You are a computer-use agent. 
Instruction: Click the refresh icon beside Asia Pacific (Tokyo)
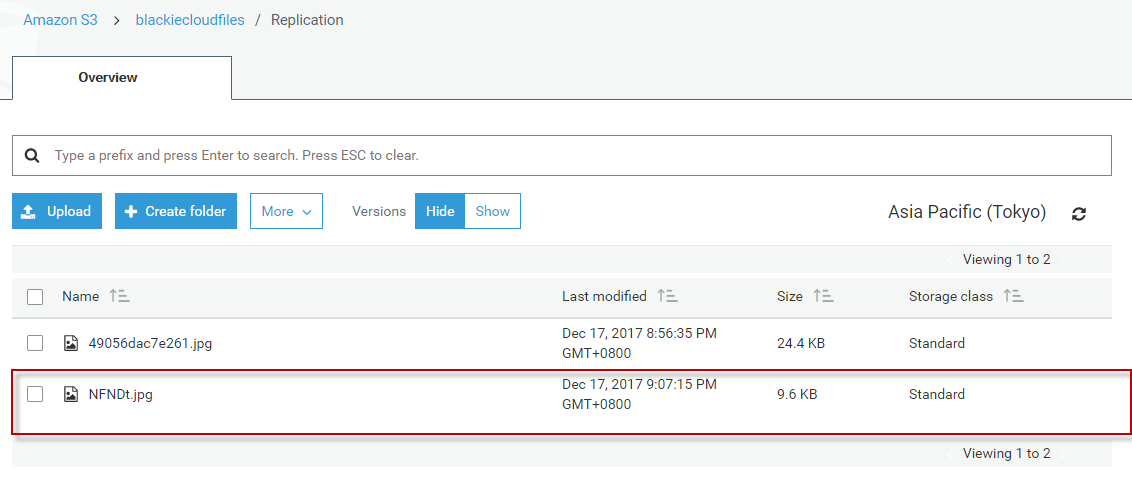1079,213
